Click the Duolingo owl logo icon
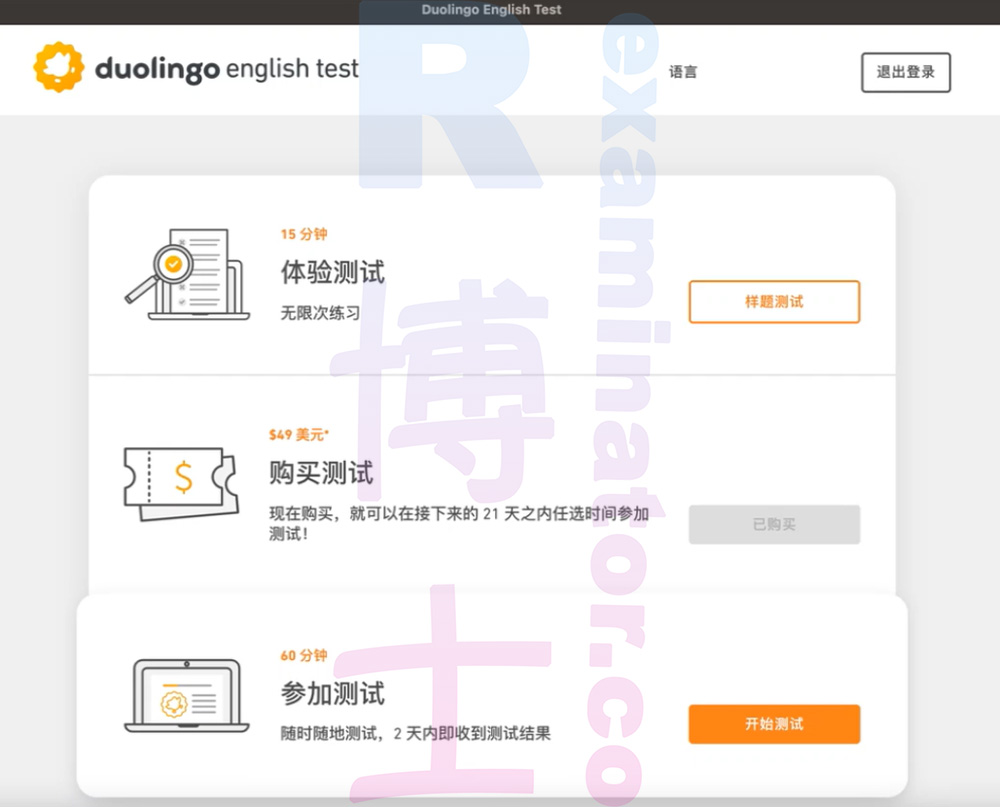This screenshot has height=807, width=1000. pos(59,68)
